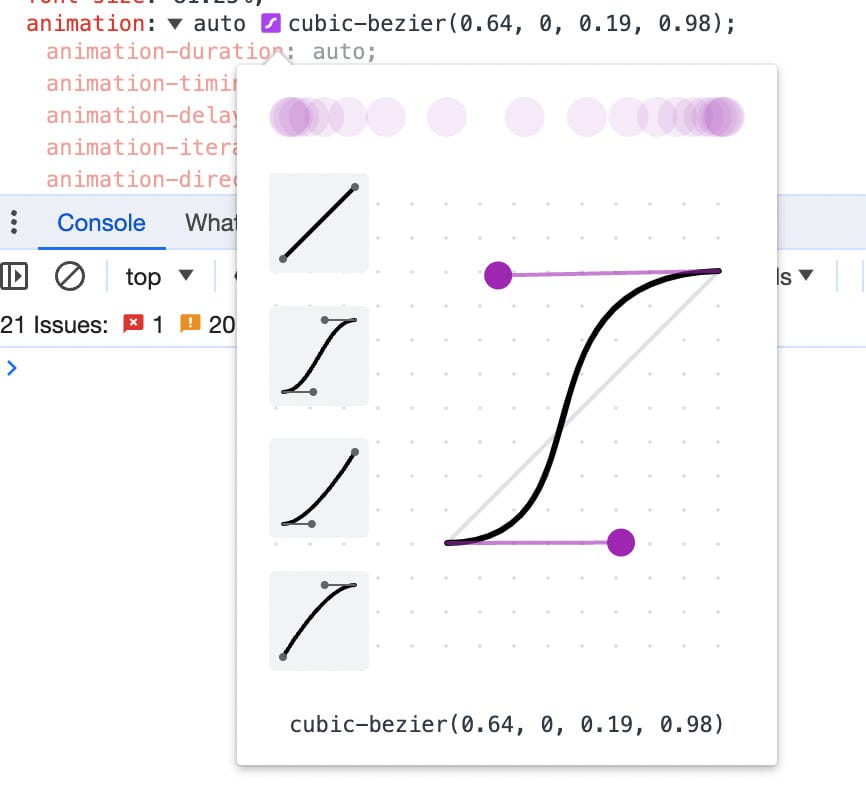The image size is (866, 794).
Task: Grab the upper purple bezier control handle
Action: point(498,275)
